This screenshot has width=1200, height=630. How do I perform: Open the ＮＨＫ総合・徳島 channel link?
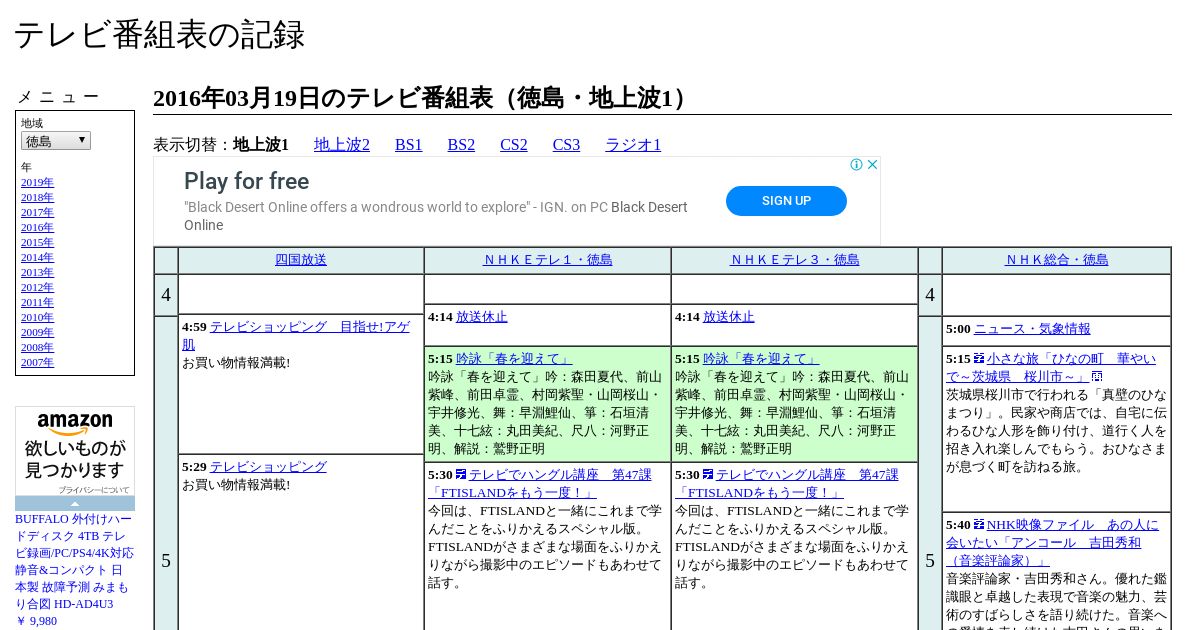(1056, 260)
